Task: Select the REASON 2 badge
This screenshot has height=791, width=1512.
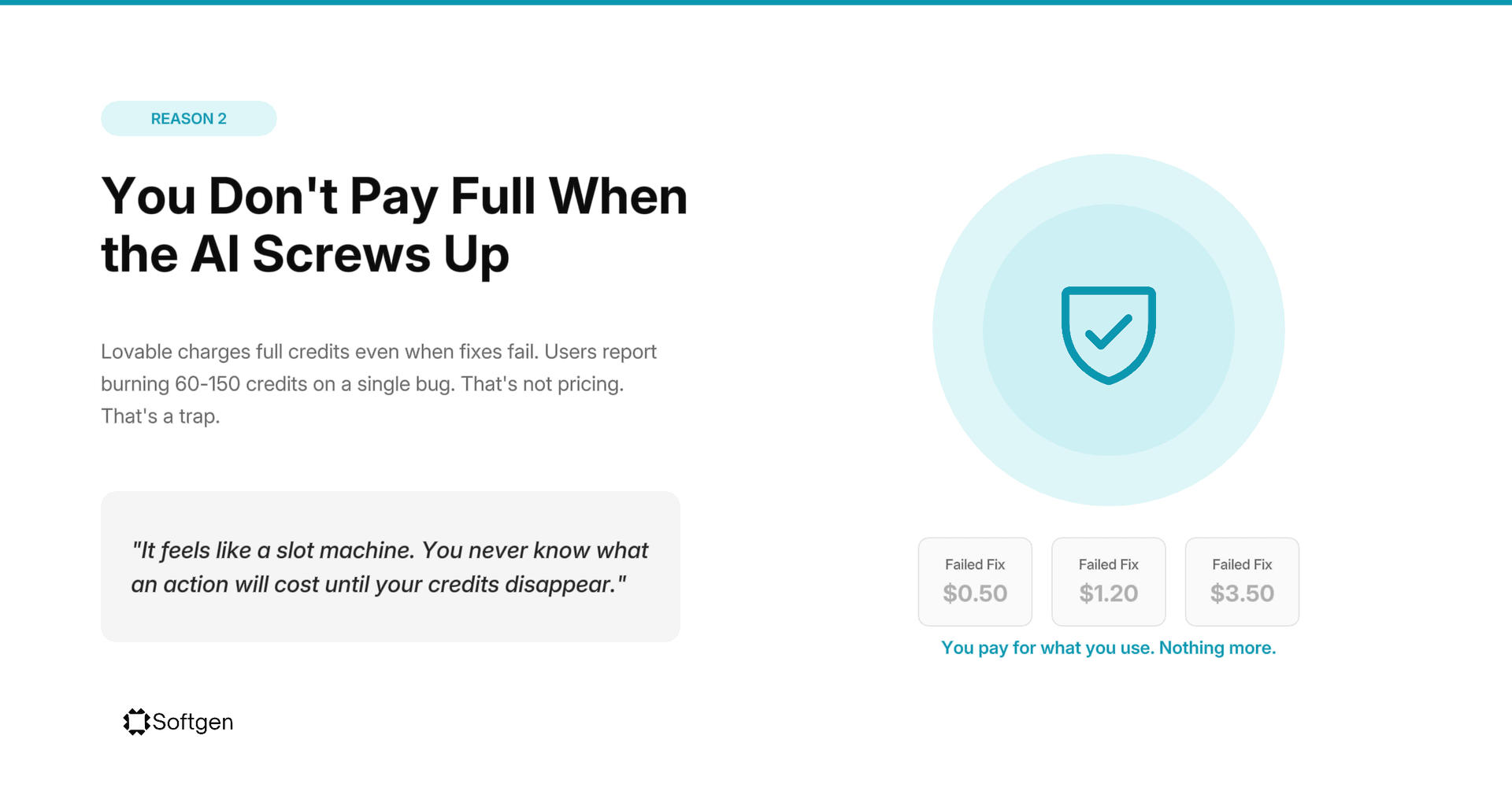Action: [x=189, y=119]
